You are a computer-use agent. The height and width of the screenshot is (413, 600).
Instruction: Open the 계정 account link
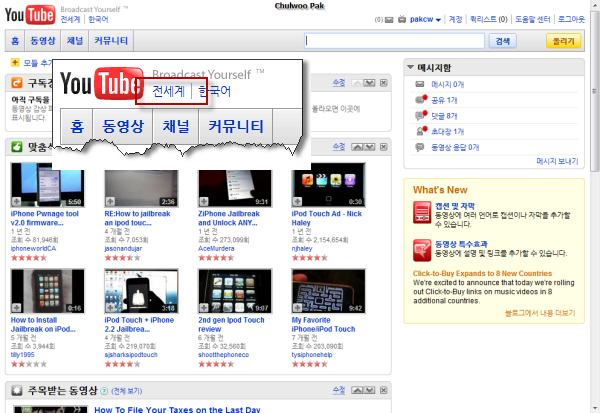[x=455, y=19]
